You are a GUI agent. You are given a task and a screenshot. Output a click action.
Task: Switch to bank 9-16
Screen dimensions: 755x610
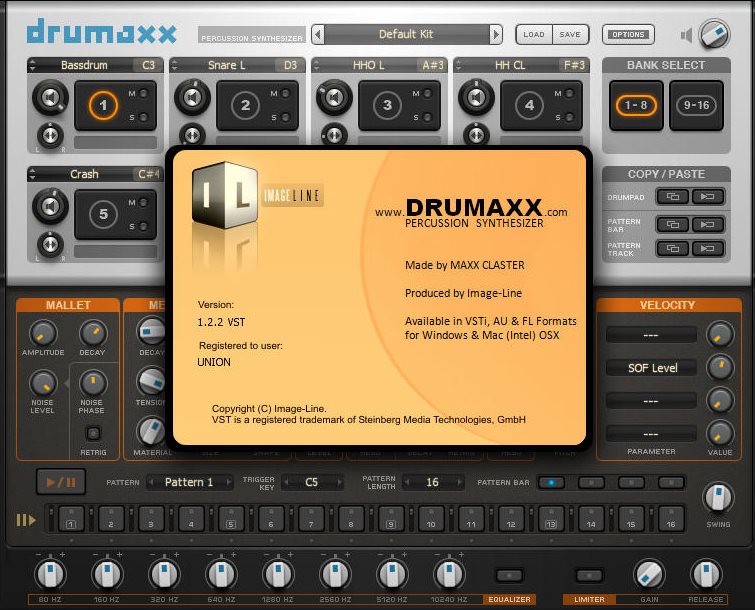coord(696,105)
